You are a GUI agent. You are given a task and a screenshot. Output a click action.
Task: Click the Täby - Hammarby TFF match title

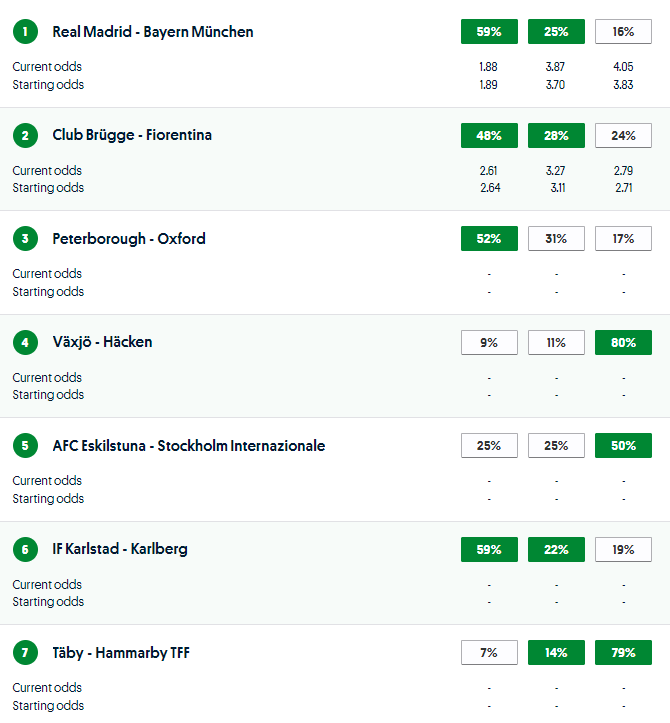[121, 653]
